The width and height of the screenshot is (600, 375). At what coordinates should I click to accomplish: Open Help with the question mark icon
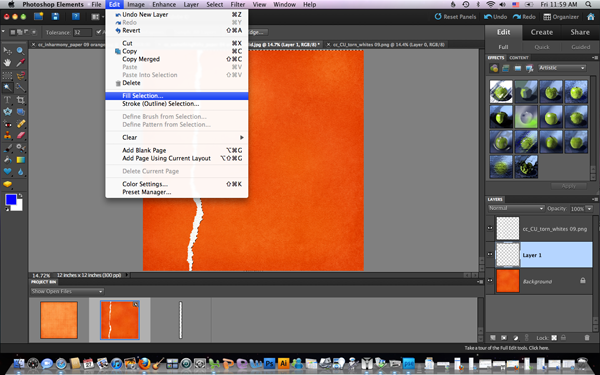point(75,16)
